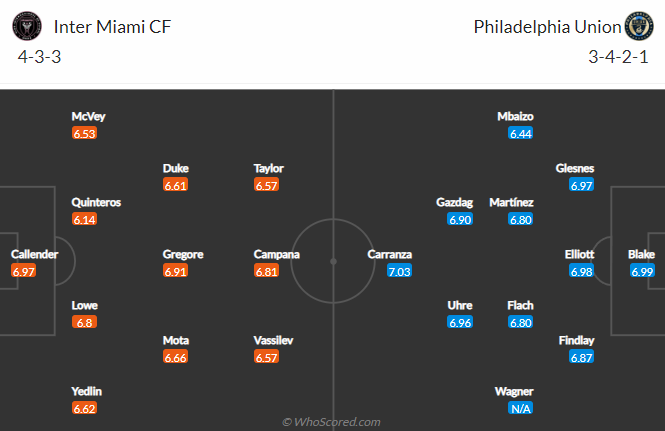Open the Philadelphia Union team name
Viewport: 665px width, 431px height.
(547, 27)
